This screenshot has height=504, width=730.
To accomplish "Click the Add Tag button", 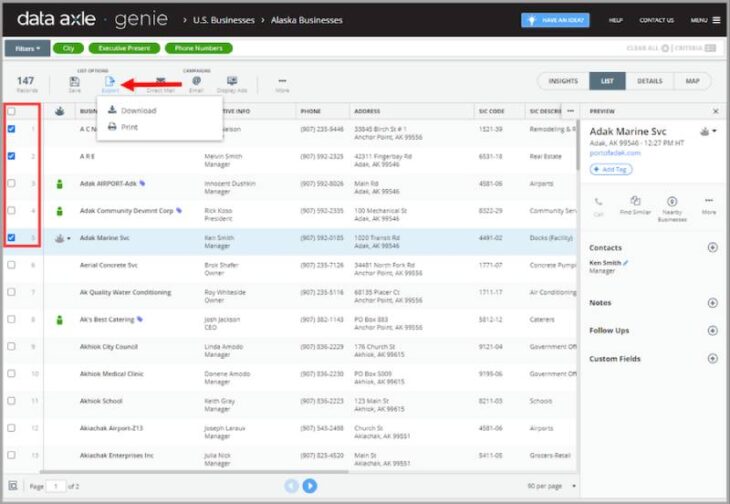I will [x=611, y=170].
